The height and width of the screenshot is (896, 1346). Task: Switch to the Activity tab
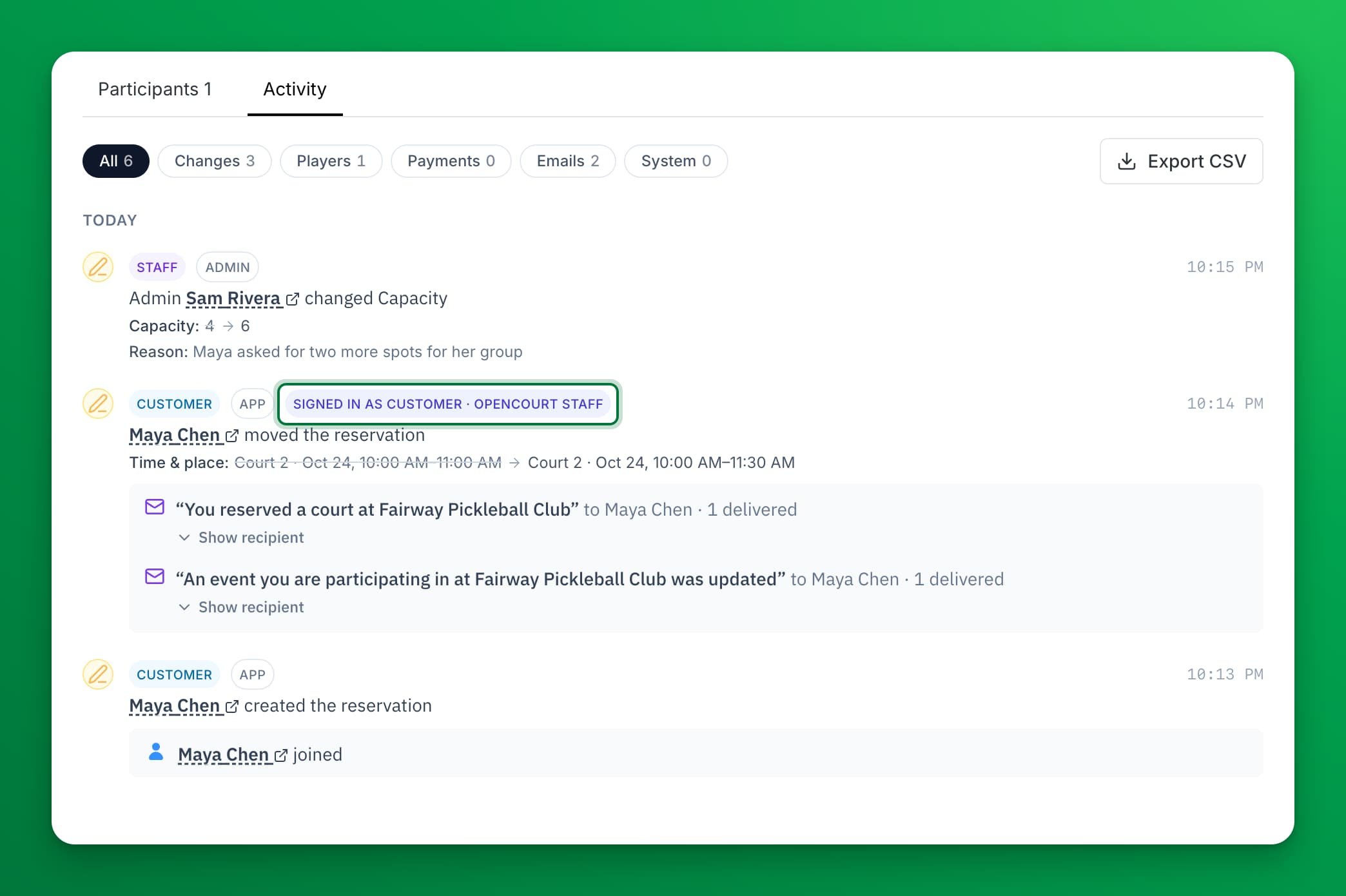[295, 89]
